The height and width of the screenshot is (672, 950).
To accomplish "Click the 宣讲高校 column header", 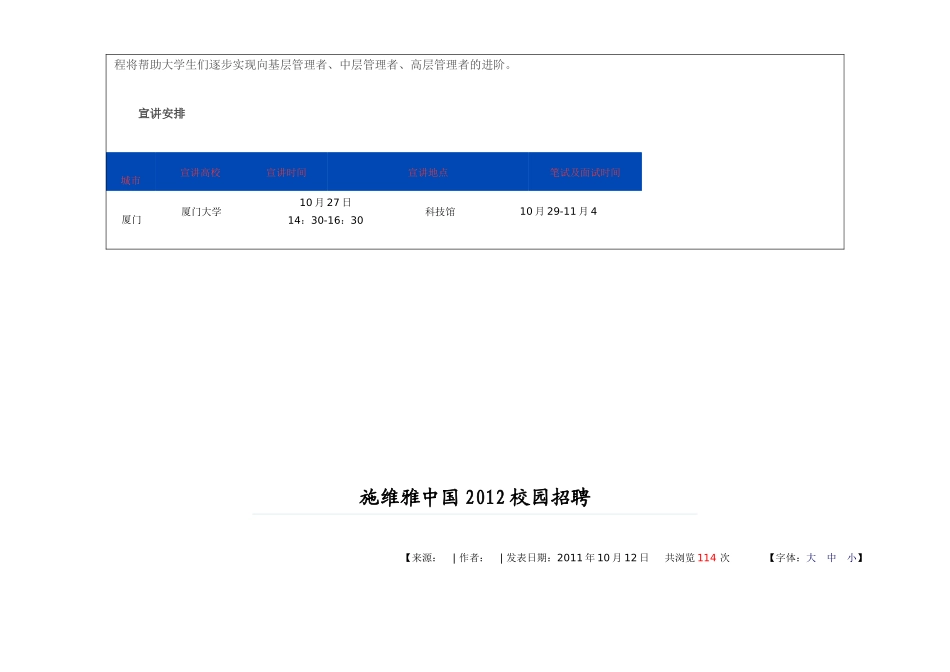I will point(200,173).
